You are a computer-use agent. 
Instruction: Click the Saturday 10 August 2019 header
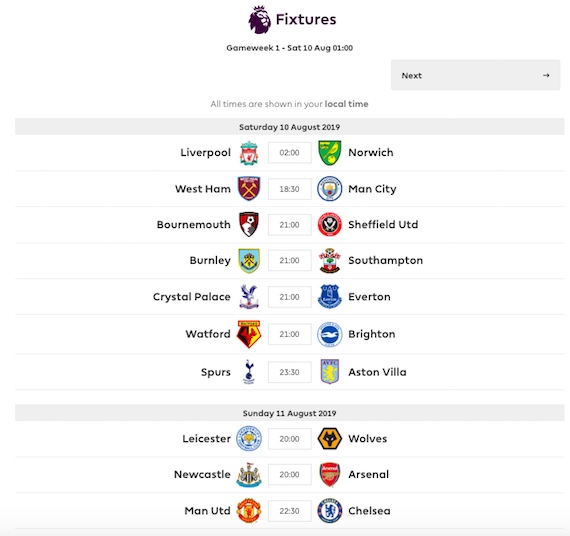coord(290,127)
